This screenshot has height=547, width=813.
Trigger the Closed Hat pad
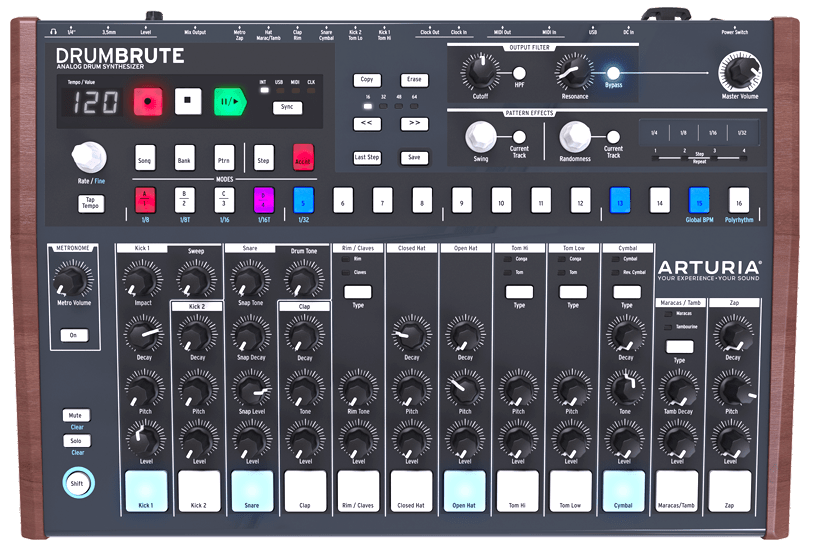(412, 491)
